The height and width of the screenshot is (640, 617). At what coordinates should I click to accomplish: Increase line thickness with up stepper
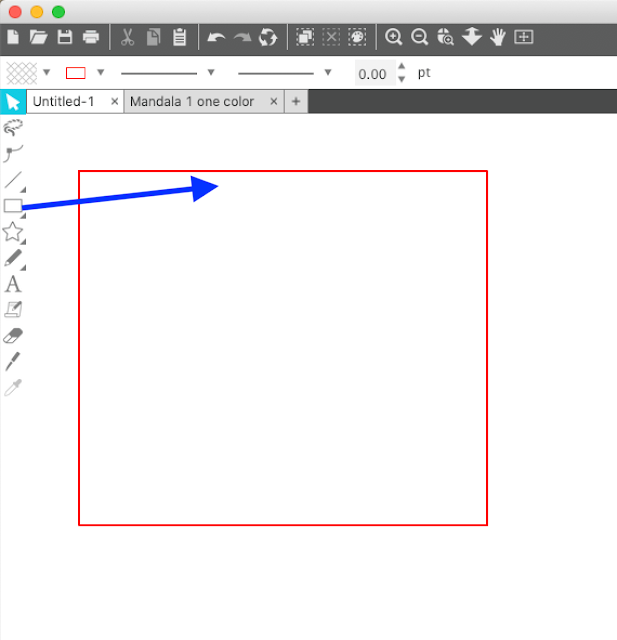[x=402, y=66]
